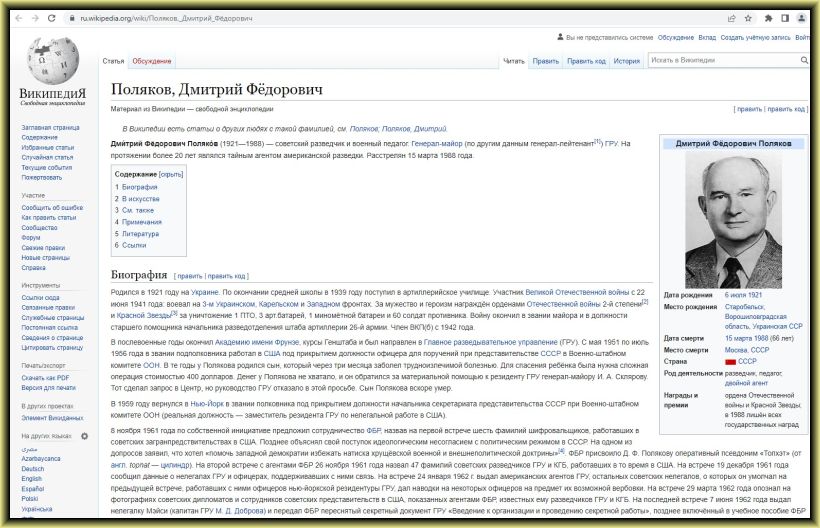Select the Читать tab
820x528 pixels.
(x=514, y=61)
